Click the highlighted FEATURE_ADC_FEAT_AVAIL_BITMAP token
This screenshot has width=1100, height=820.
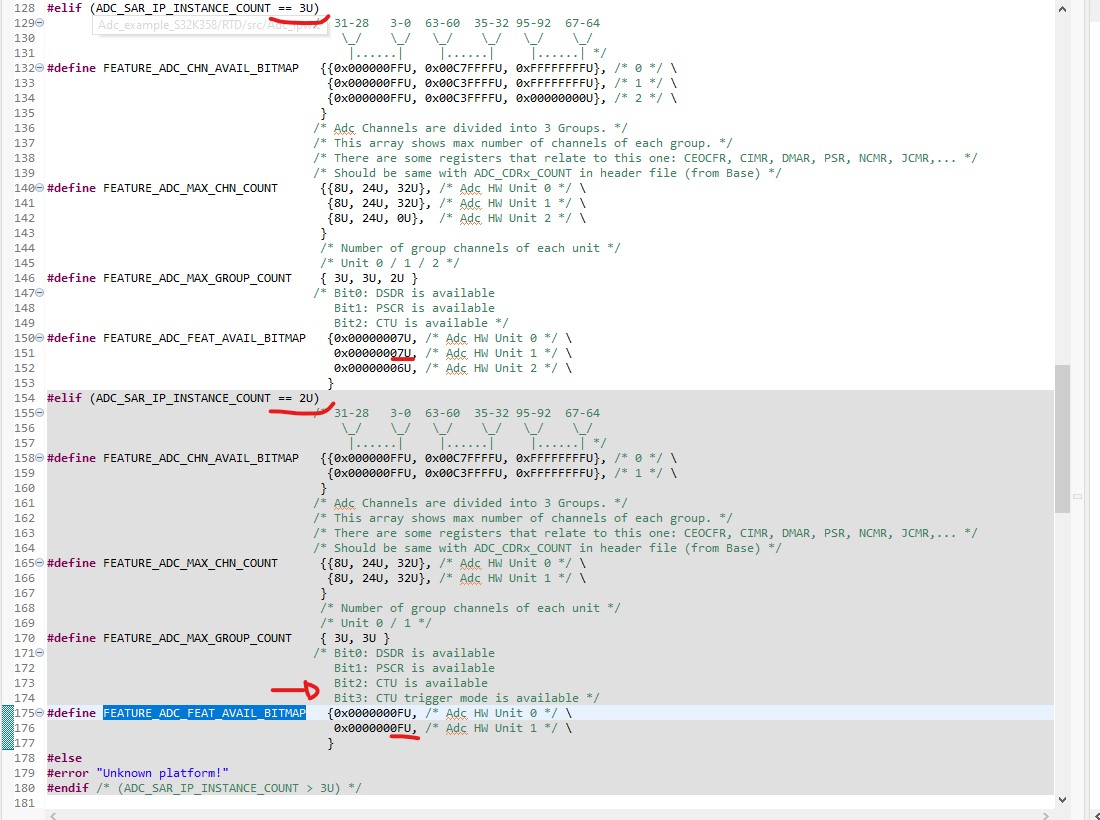click(x=204, y=713)
